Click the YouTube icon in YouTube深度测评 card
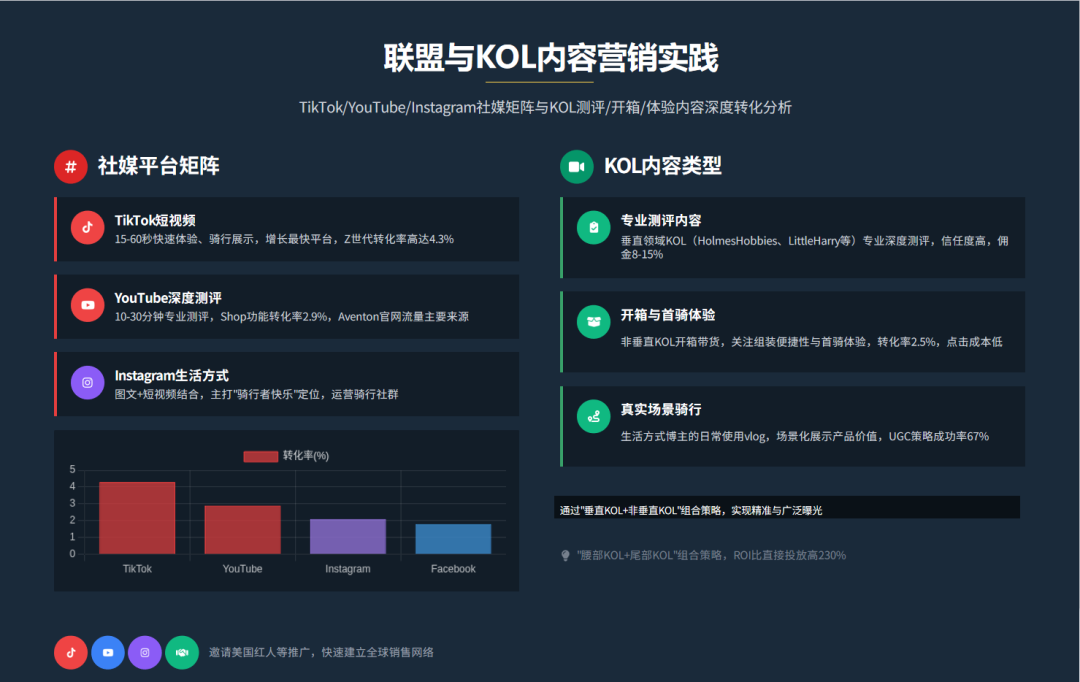This screenshot has width=1080, height=682. 87,305
